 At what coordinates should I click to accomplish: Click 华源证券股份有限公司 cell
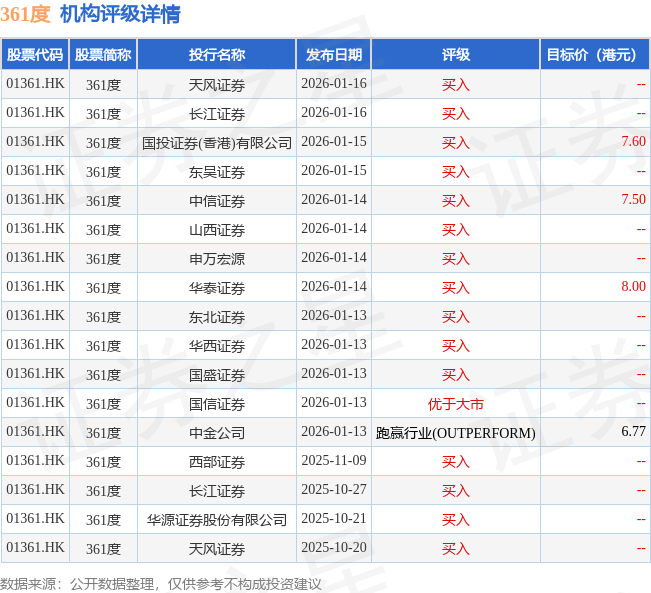217,520
